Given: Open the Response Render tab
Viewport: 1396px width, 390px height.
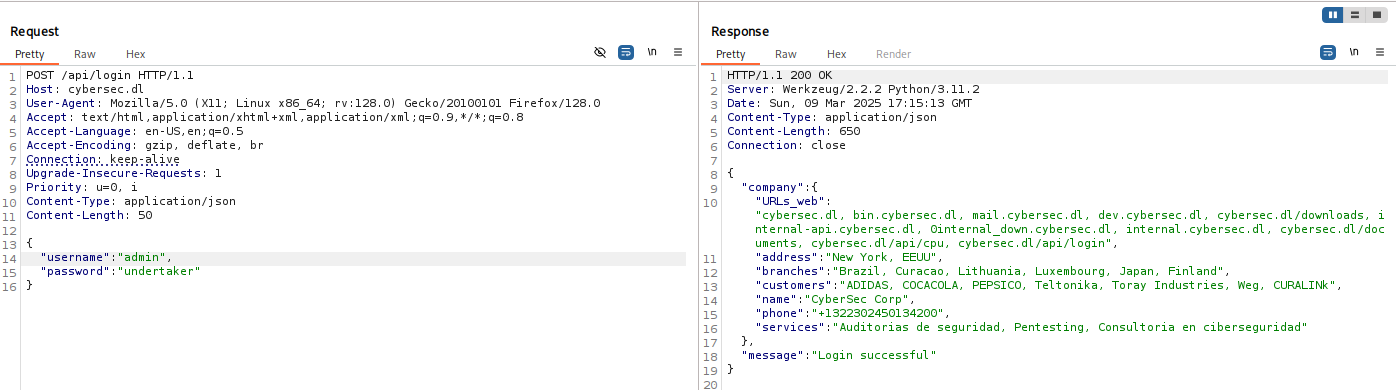Looking at the screenshot, I should [x=894, y=54].
